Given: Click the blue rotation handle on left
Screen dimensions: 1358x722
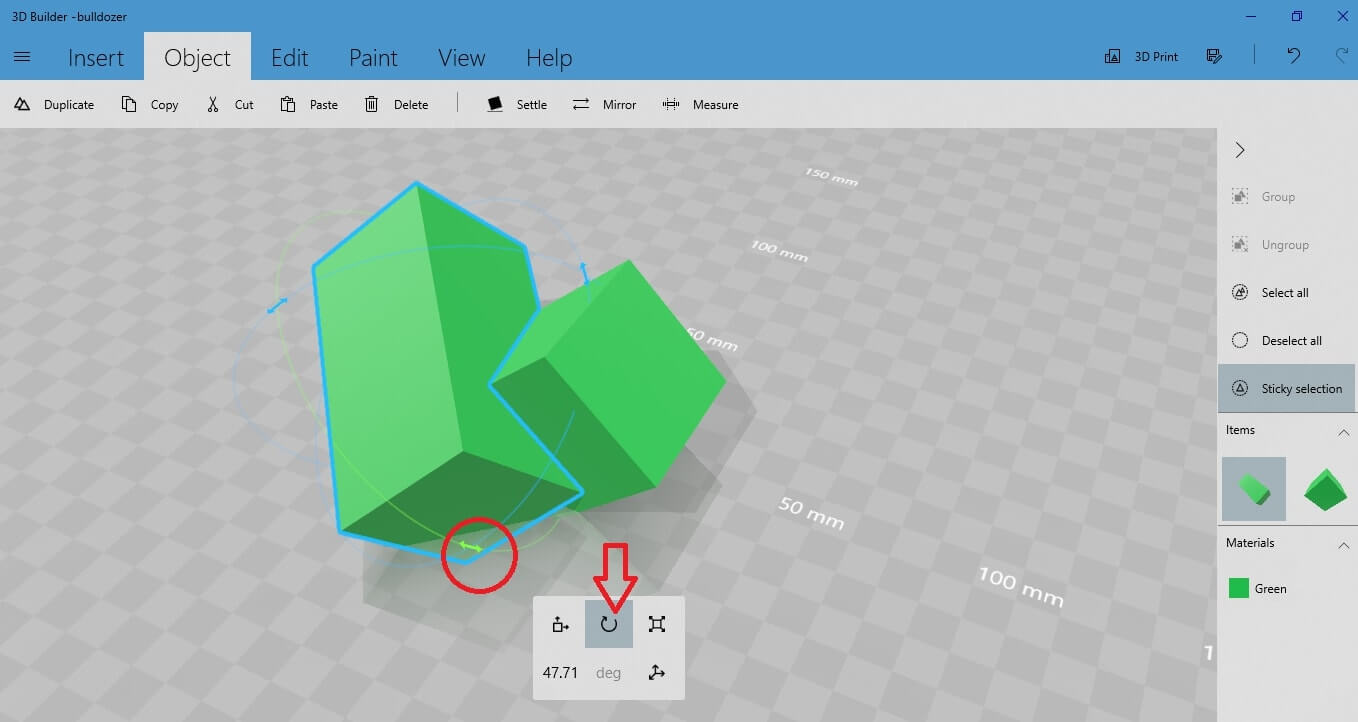Looking at the screenshot, I should (278, 304).
